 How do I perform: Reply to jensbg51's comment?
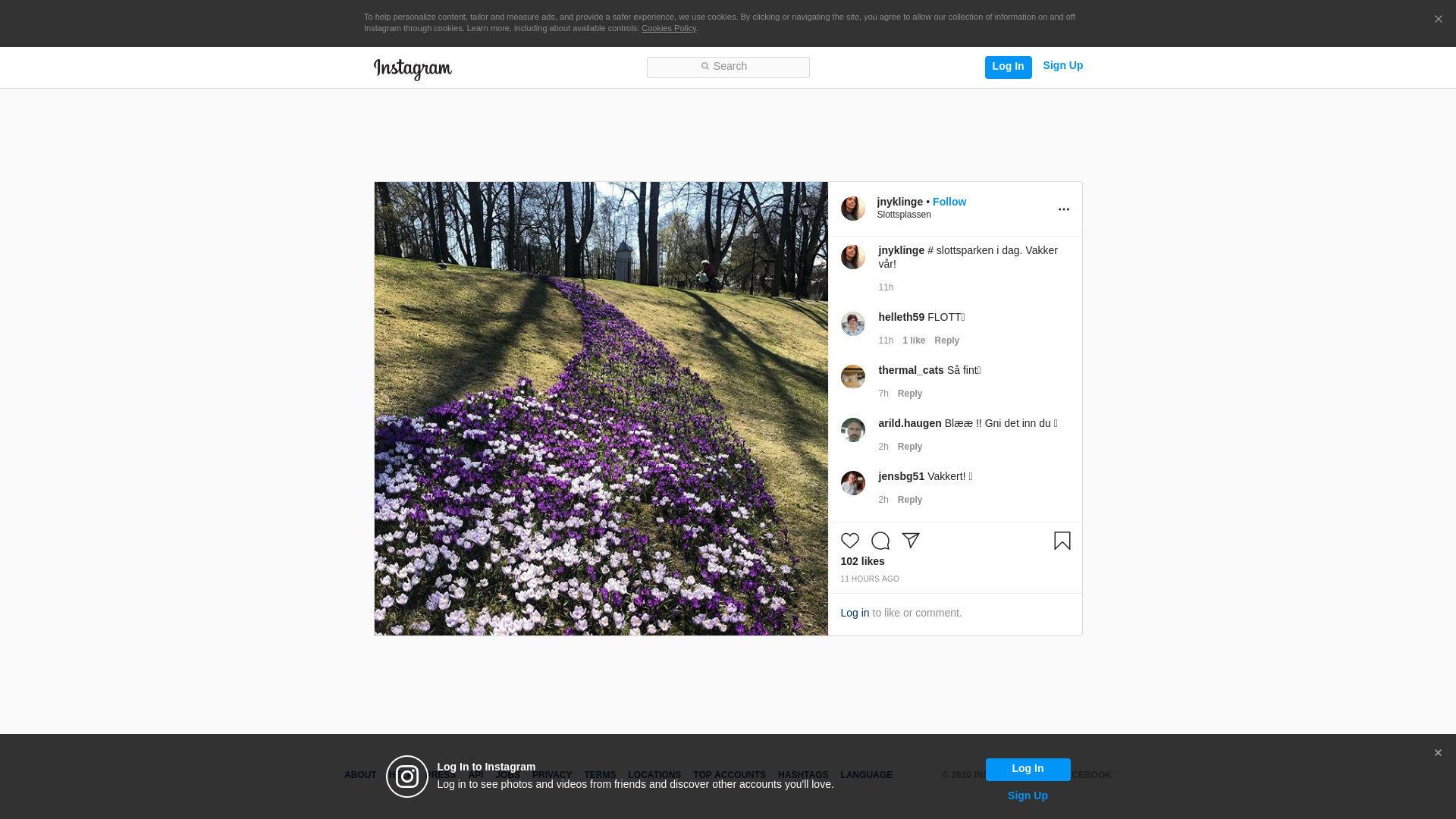tap(910, 500)
